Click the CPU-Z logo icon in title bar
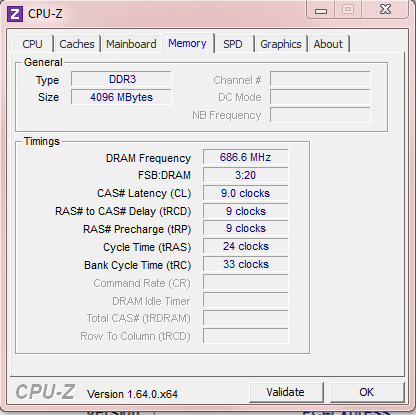The height and width of the screenshot is (415, 416). (x=15, y=14)
